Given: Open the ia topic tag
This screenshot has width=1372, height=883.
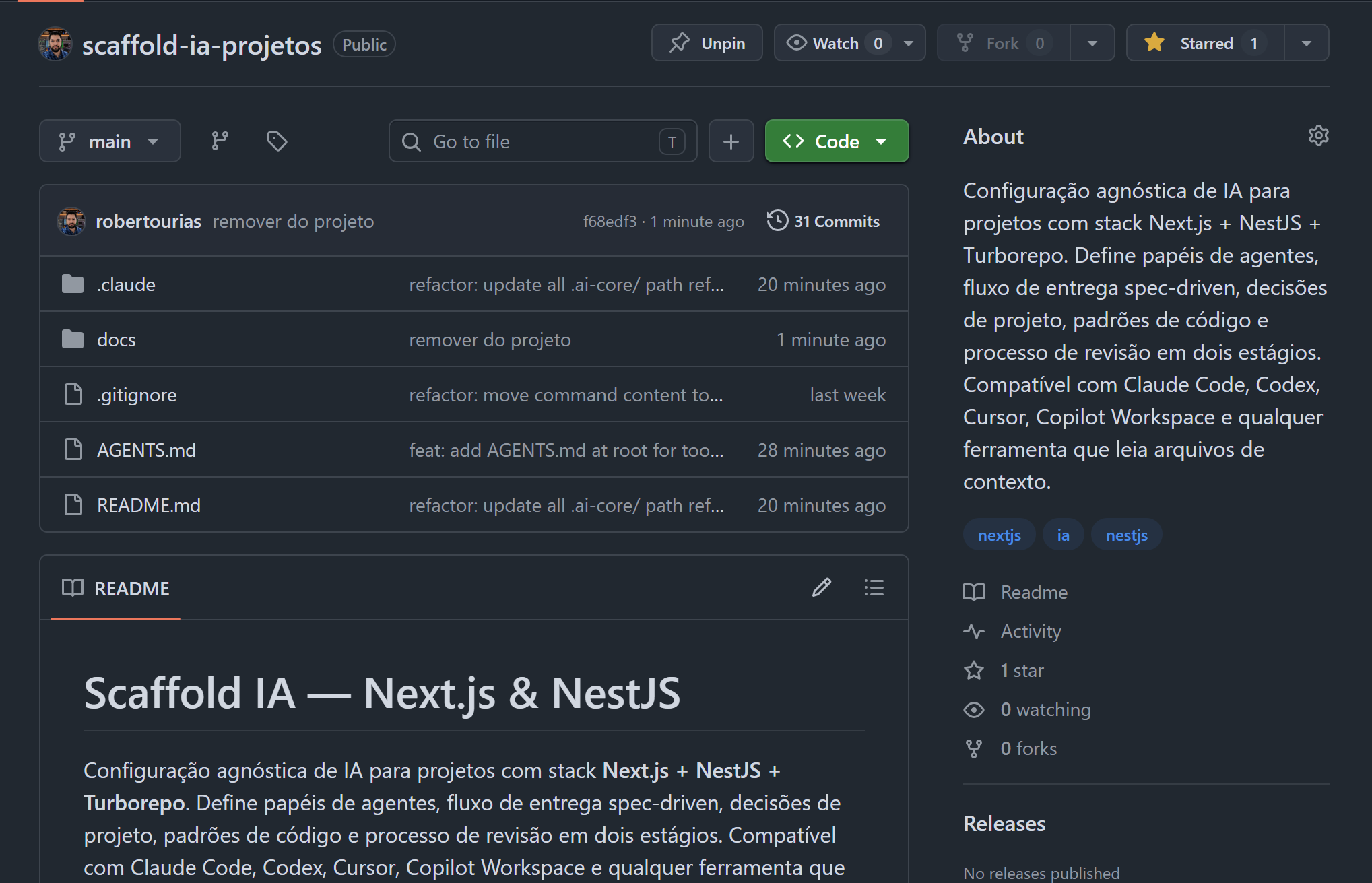Looking at the screenshot, I should coord(1064,535).
